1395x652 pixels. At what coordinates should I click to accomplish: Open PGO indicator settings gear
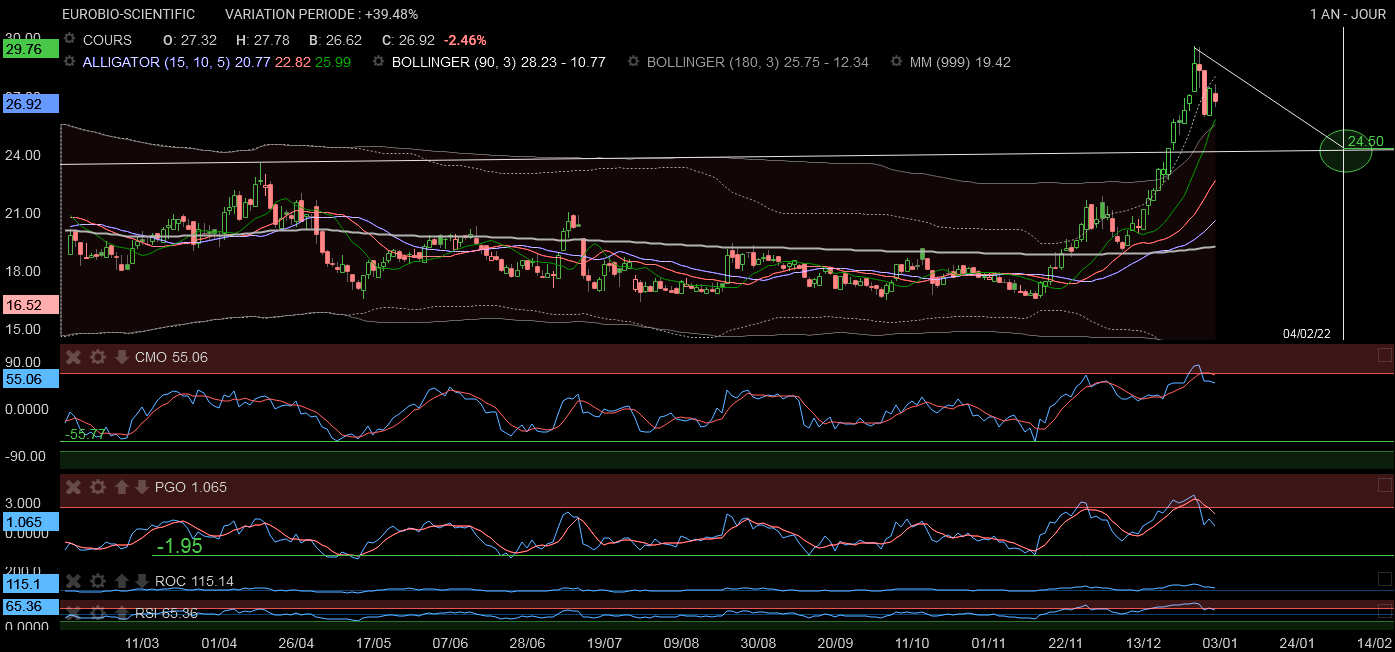tap(97, 487)
